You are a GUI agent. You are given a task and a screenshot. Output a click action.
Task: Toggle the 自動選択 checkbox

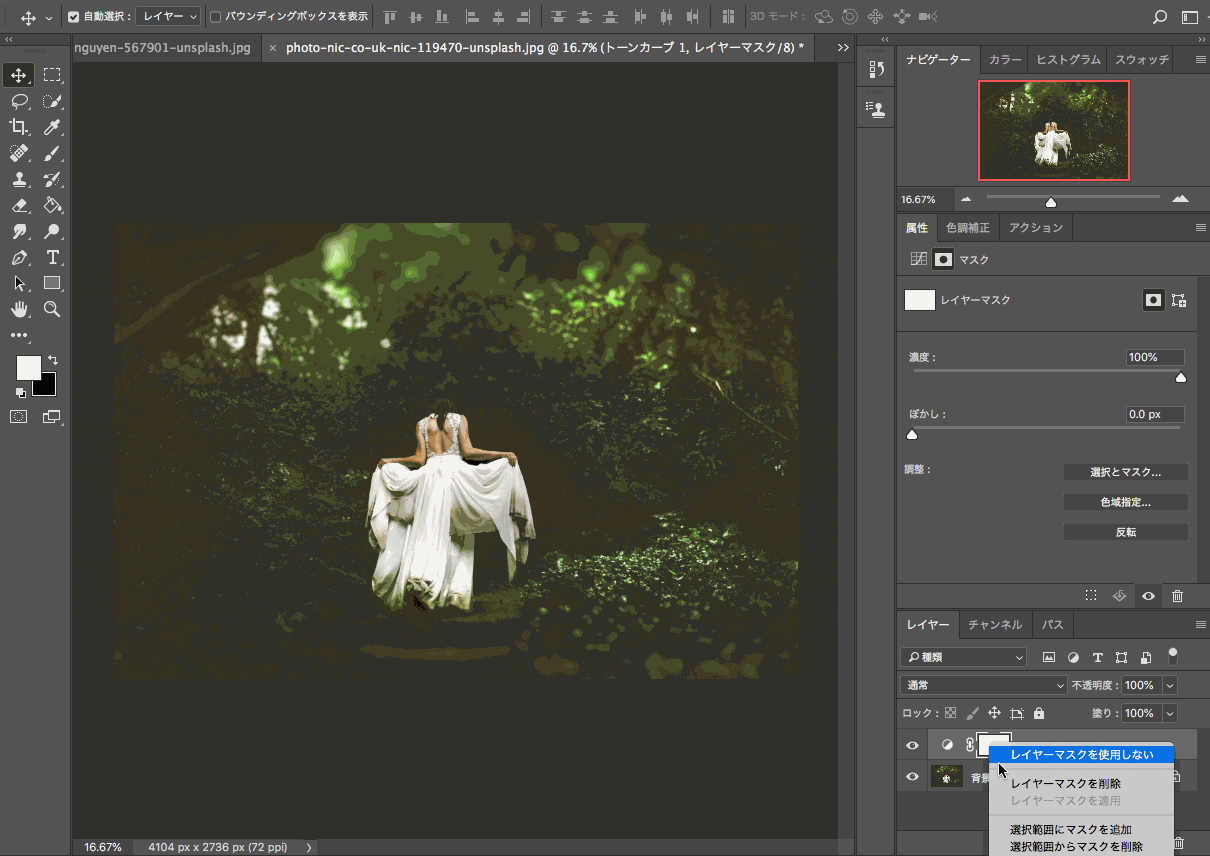coord(73,17)
